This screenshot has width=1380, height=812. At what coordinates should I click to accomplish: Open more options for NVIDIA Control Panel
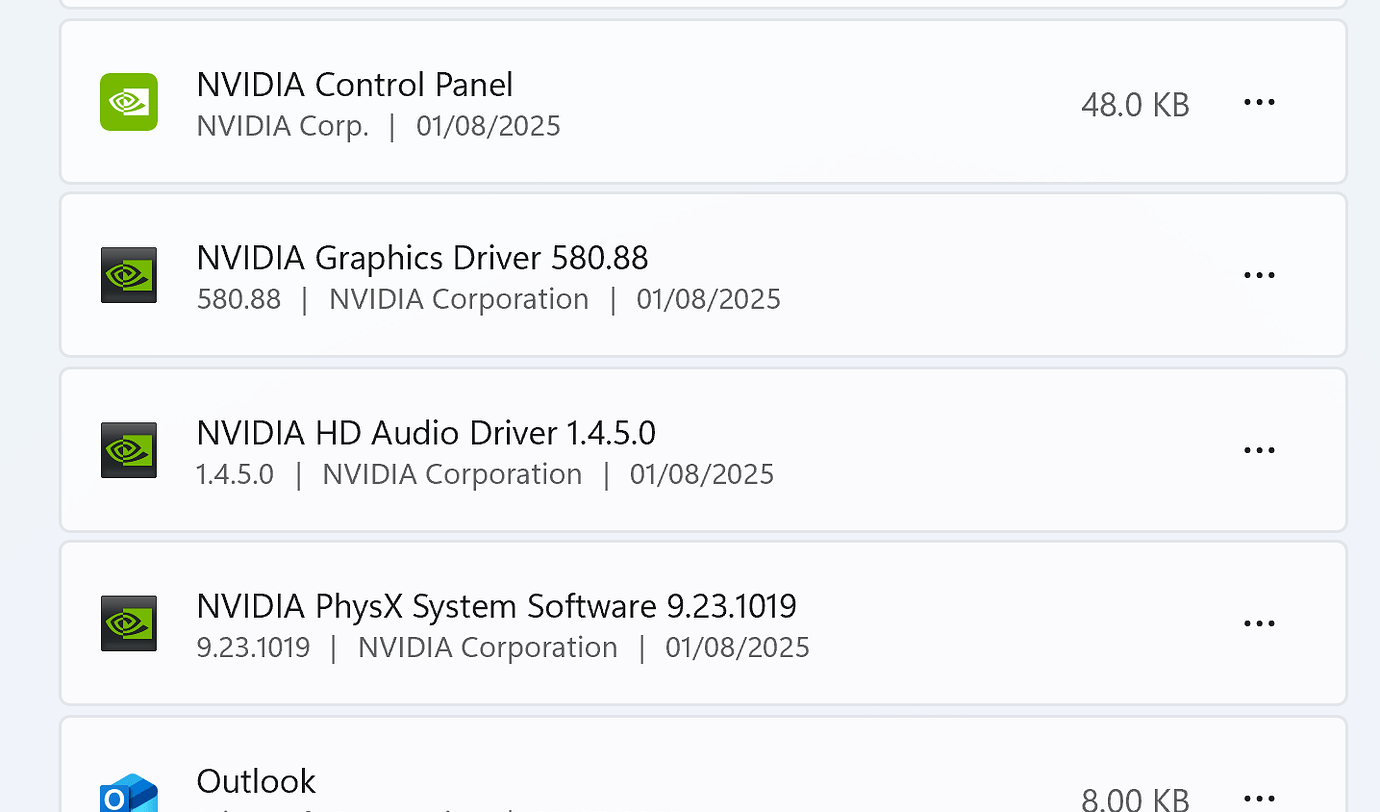(x=1259, y=101)
